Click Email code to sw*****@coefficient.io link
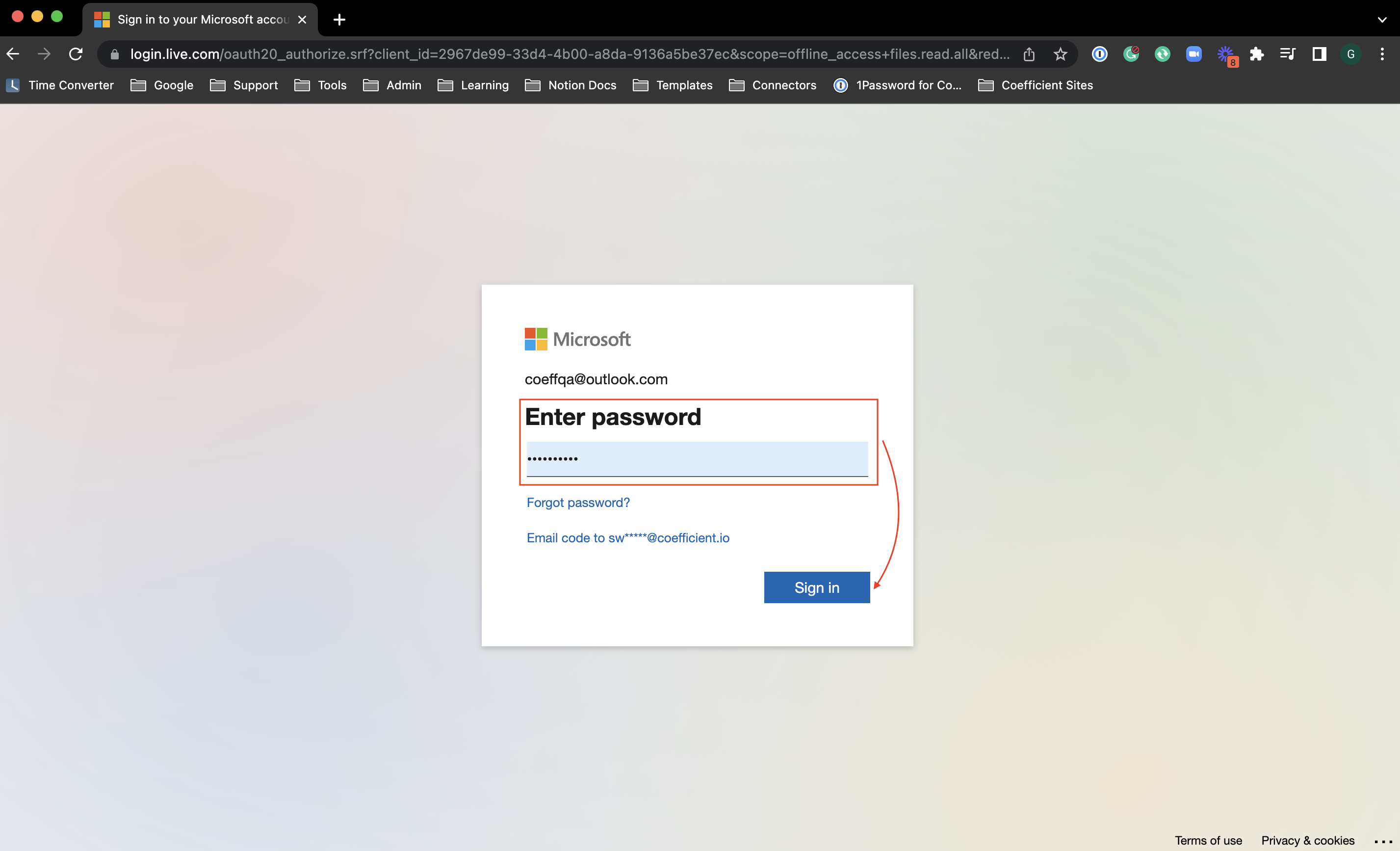The height and width of the screenshot is (851, 1400). point(628,538)
